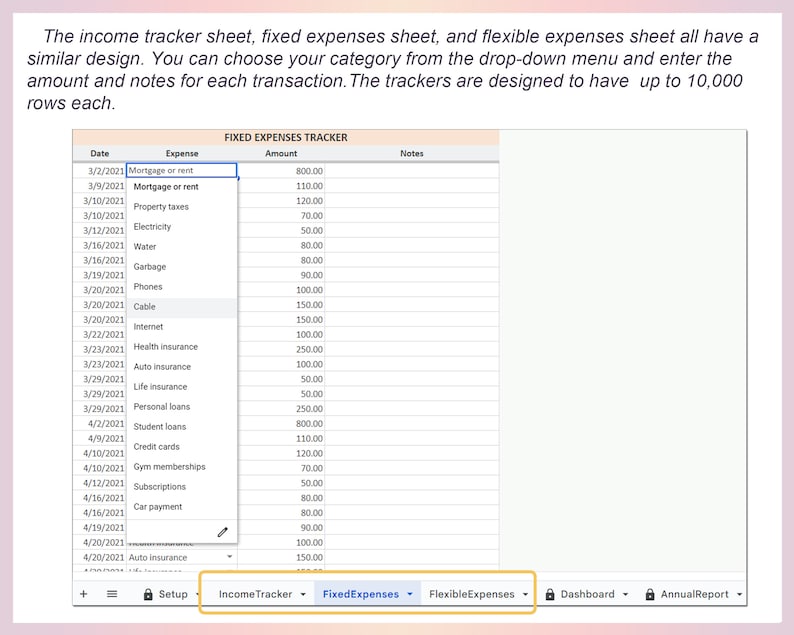This screenshot has width=794, height=635.
Task: Pick Phones from the expense list
Action: click(182, 287)
